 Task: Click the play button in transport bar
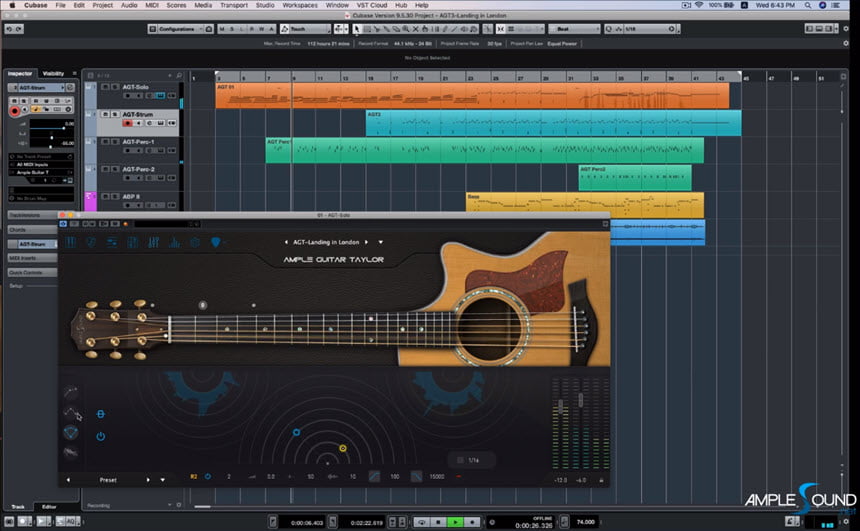pos(455,522)
